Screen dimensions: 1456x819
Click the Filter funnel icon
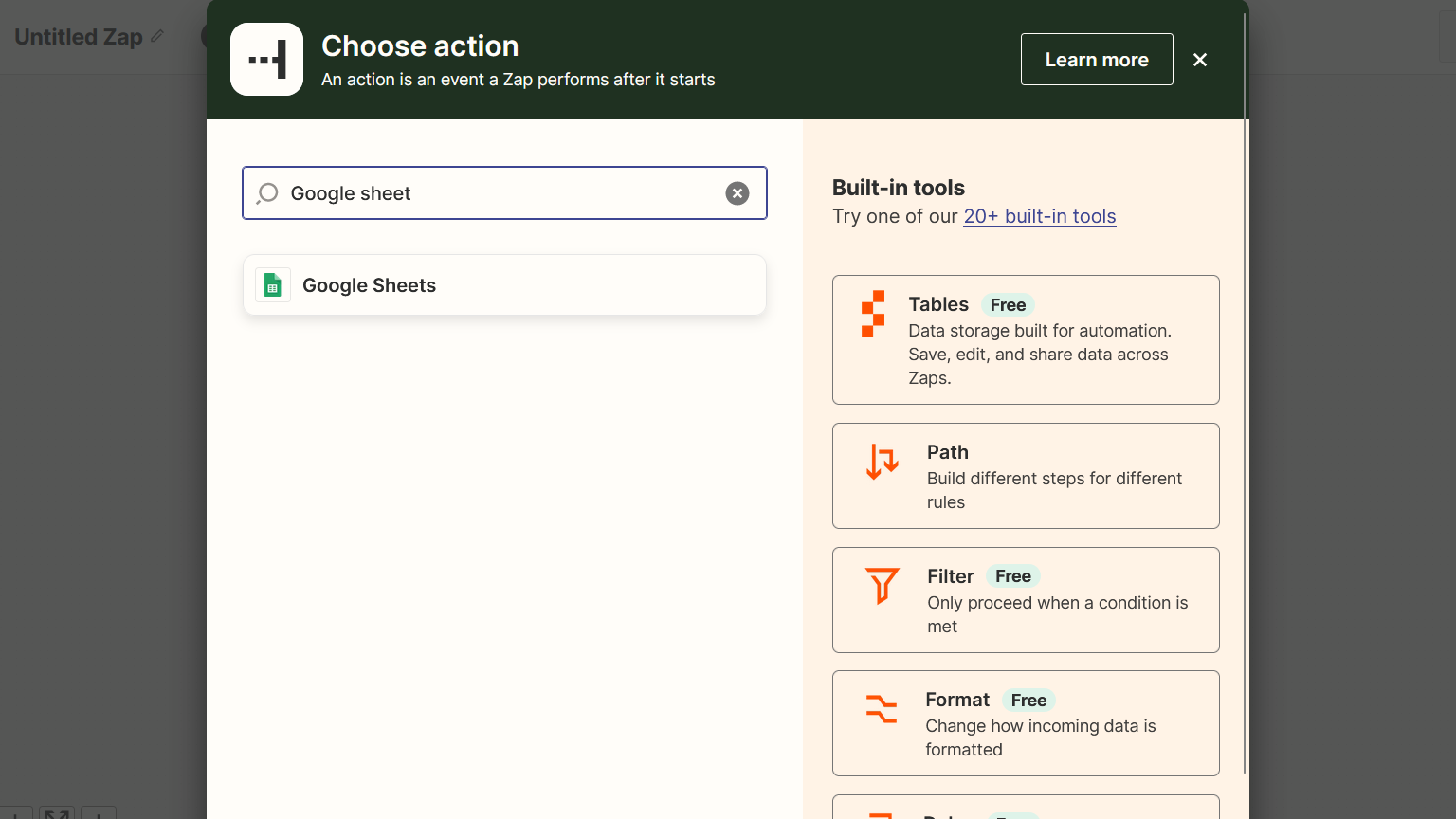[882, 585]
